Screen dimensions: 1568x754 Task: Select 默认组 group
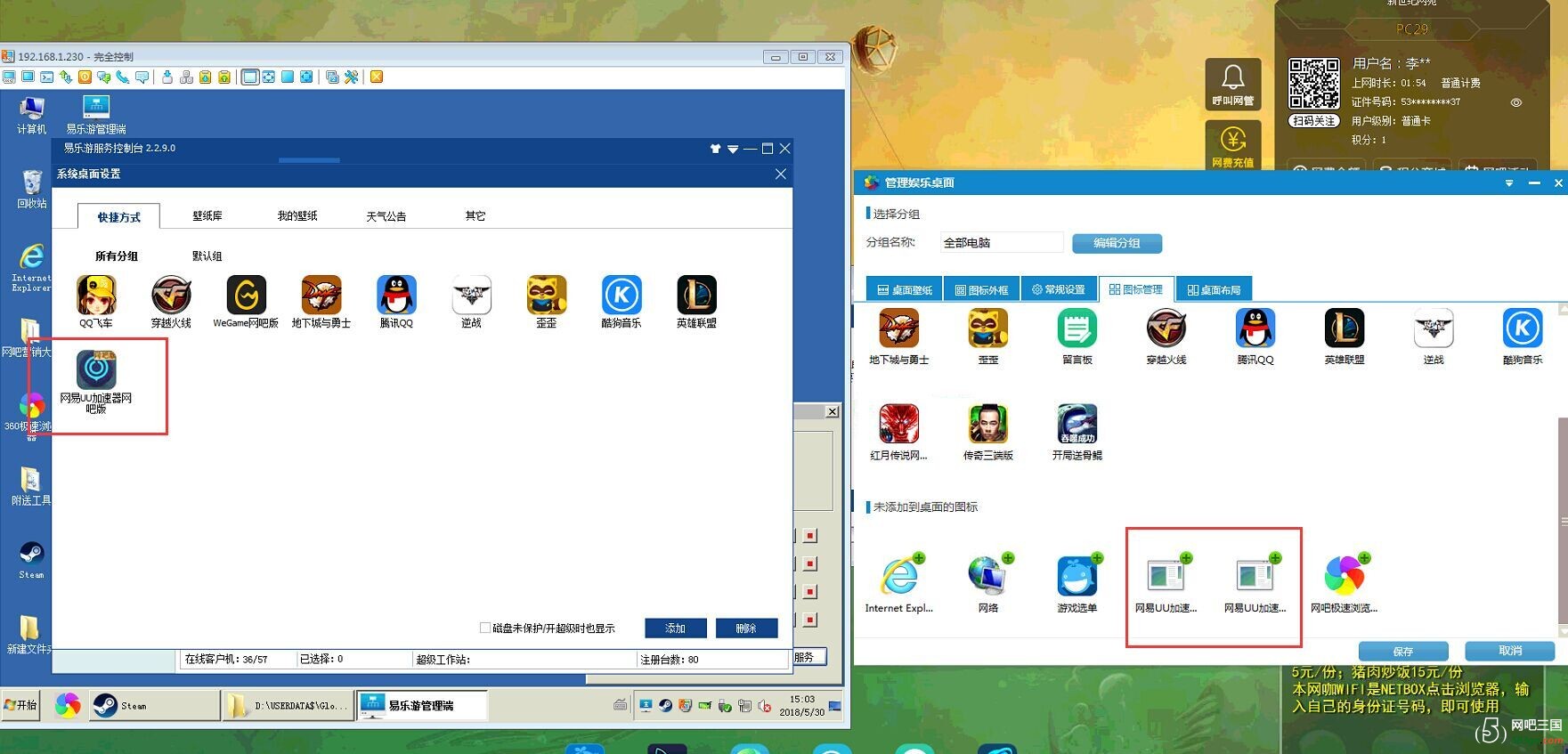click(x=207, y=255)
